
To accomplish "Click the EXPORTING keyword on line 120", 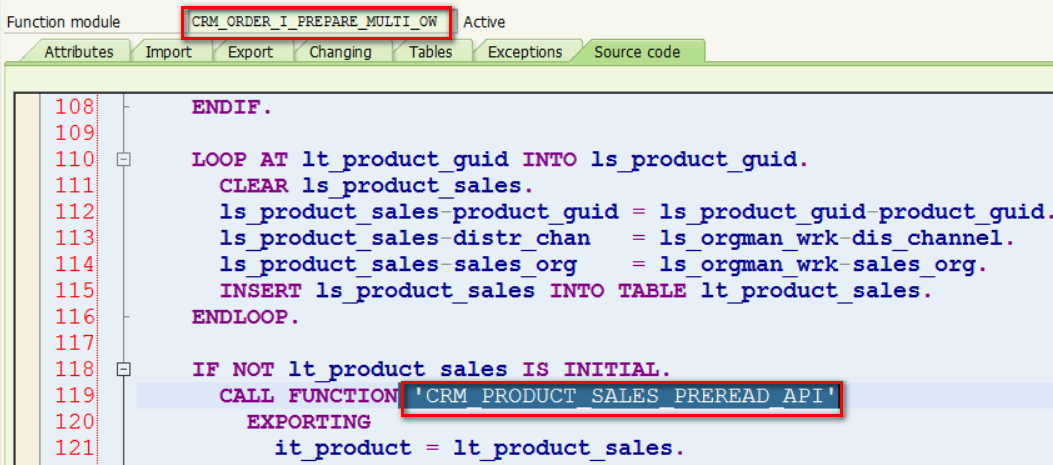I will point(308,422).
